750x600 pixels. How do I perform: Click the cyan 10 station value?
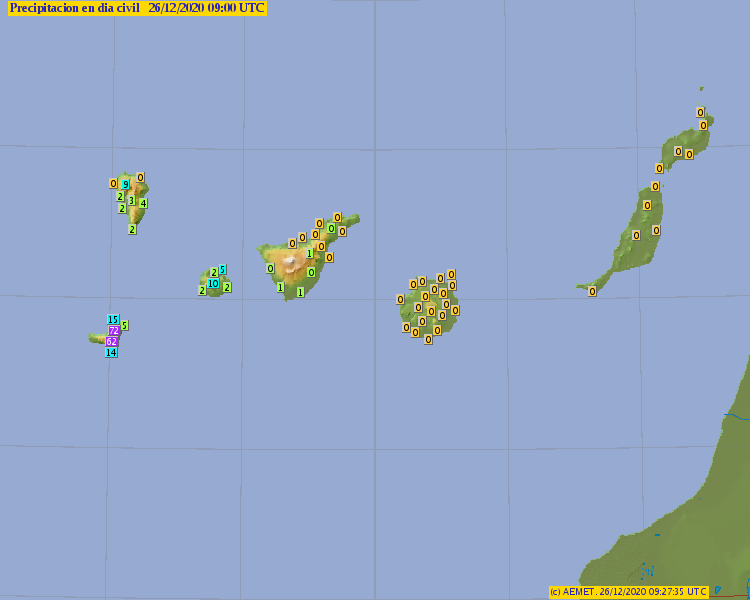213,284
